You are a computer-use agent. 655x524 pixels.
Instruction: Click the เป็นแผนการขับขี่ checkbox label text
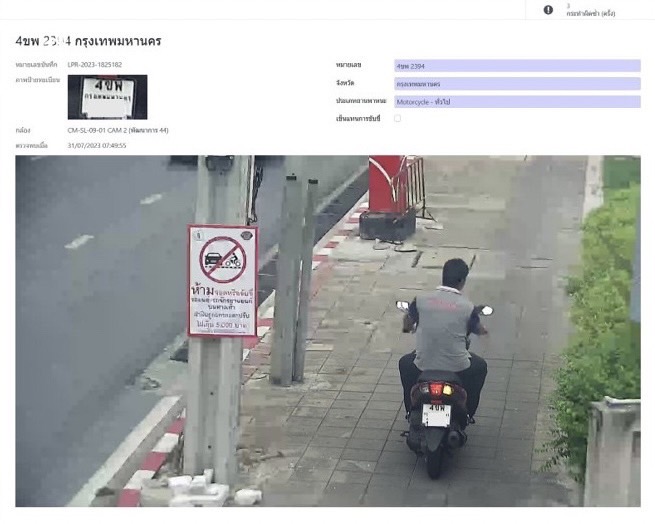tap(359, 119)
